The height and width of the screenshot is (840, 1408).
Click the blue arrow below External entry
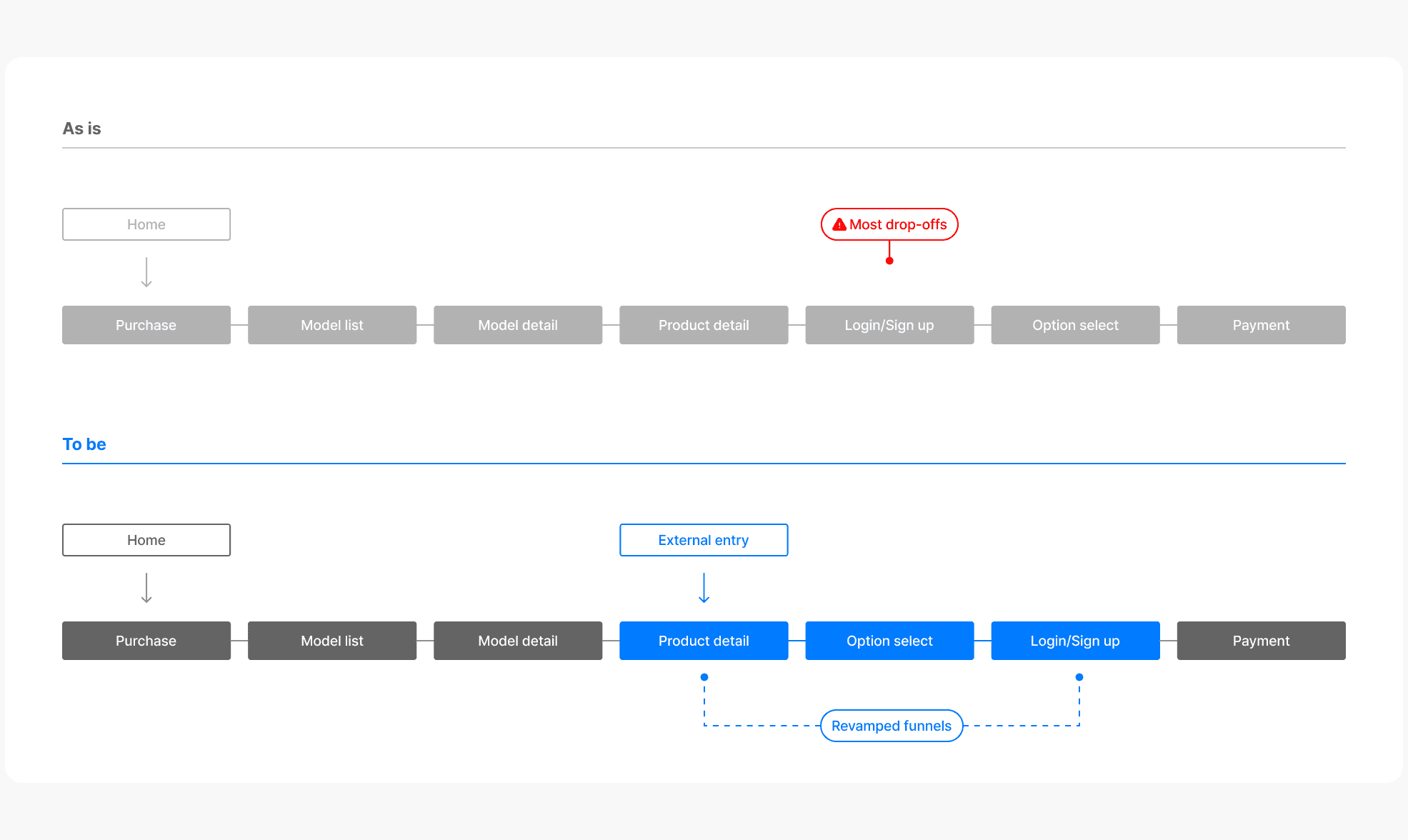pos(704,589)
